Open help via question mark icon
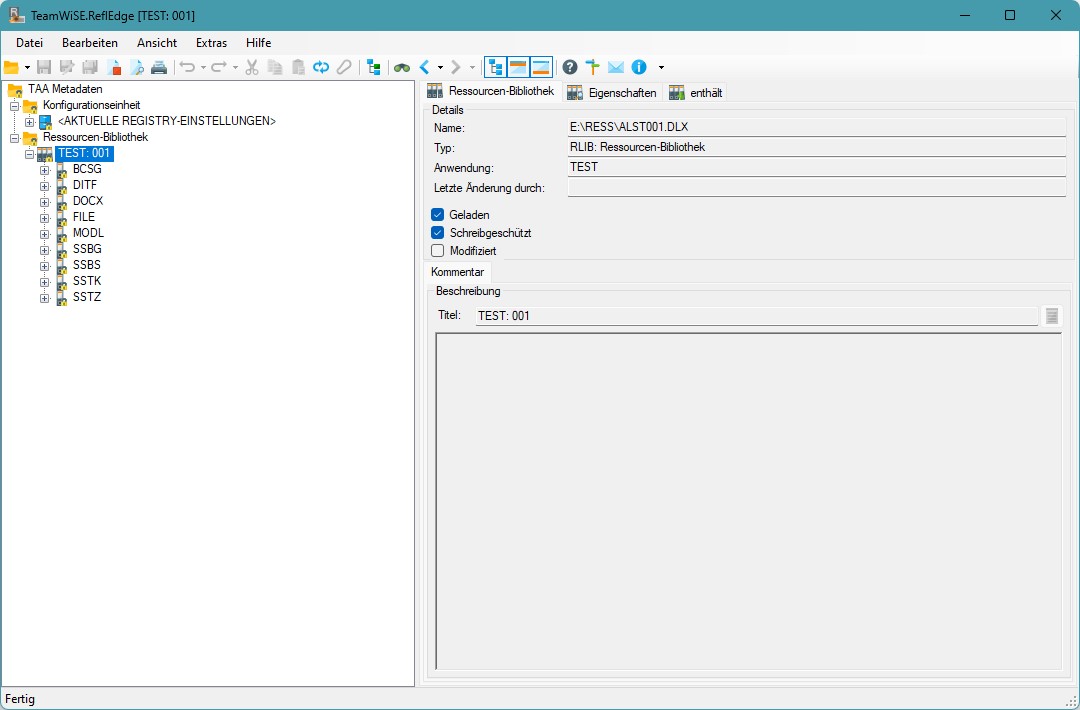The image size is (1080, 710). [x=570, y=67]
